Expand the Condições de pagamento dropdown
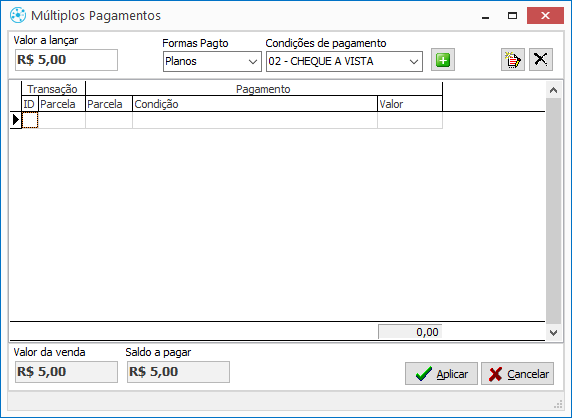 click(414, 62)
